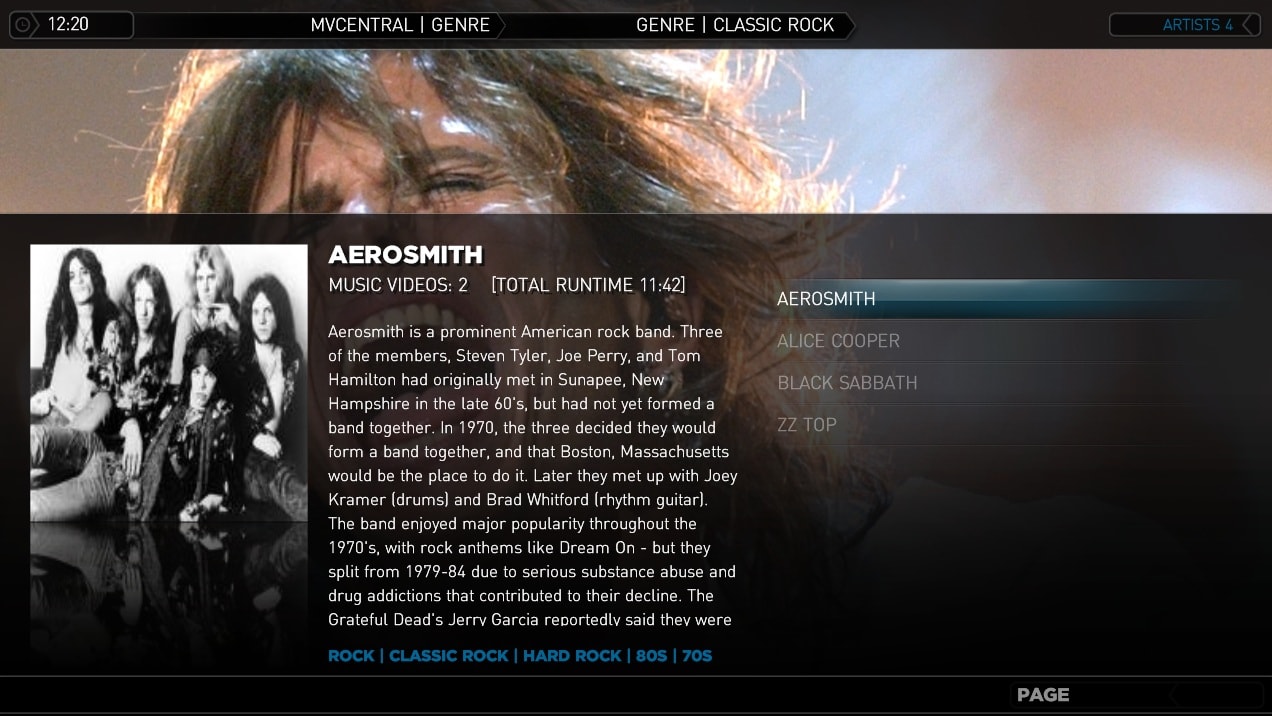The height and width of the screenshot is (716, 1272).
Task: Click the TOTAL RUNTIME 11:42 text
Action: pos(589,285)
